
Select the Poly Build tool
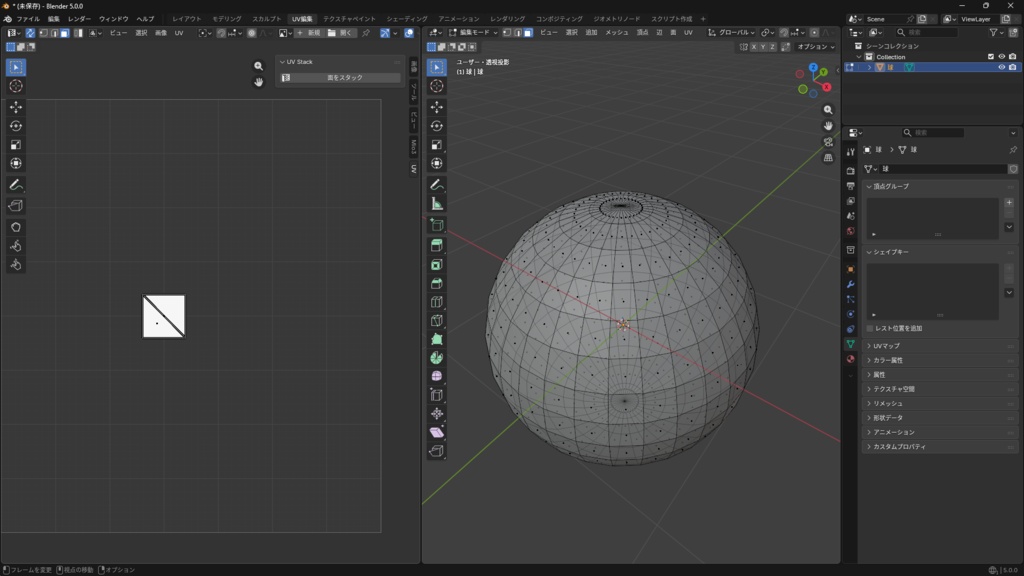tap(437, 339)
